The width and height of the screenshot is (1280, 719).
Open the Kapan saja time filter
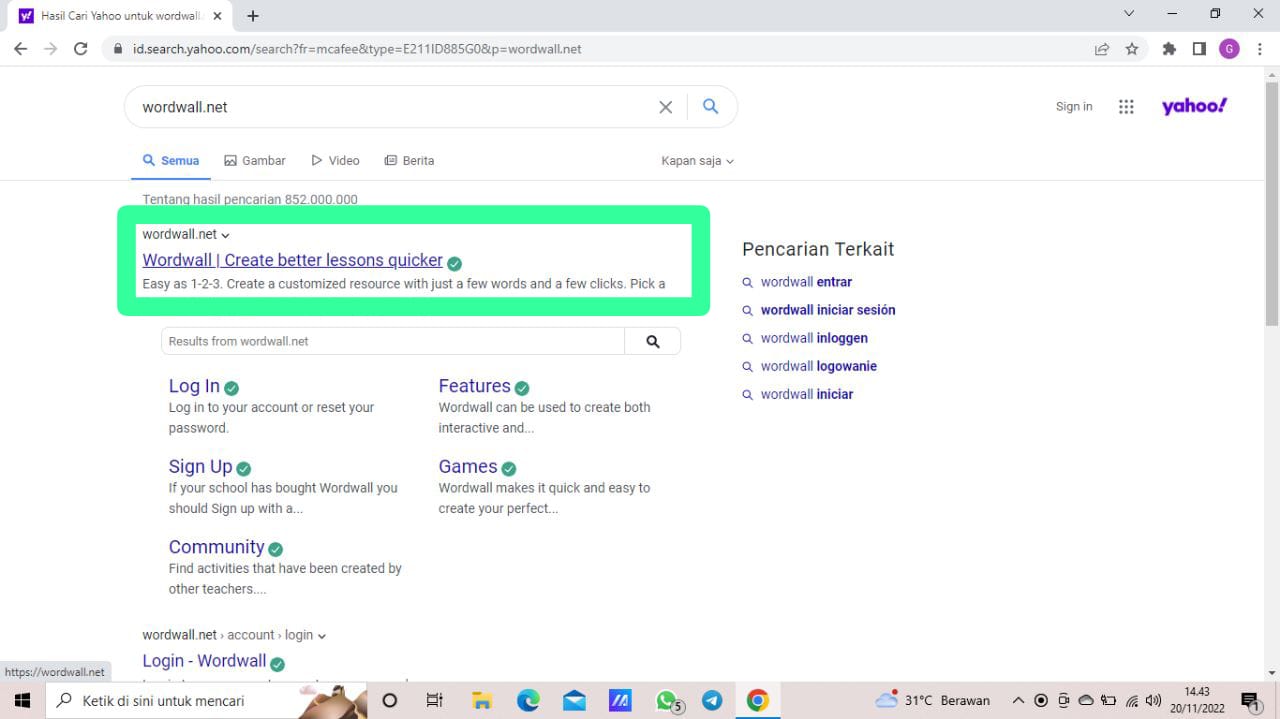pyautogui.click(x=697, y=161)
